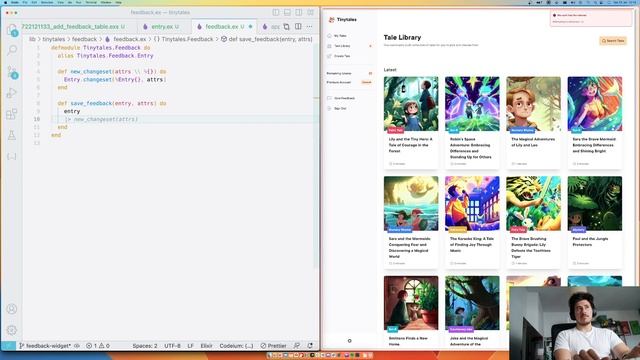Open the editor More Actions menu
640x360 pixels.
tap(309, 27)
